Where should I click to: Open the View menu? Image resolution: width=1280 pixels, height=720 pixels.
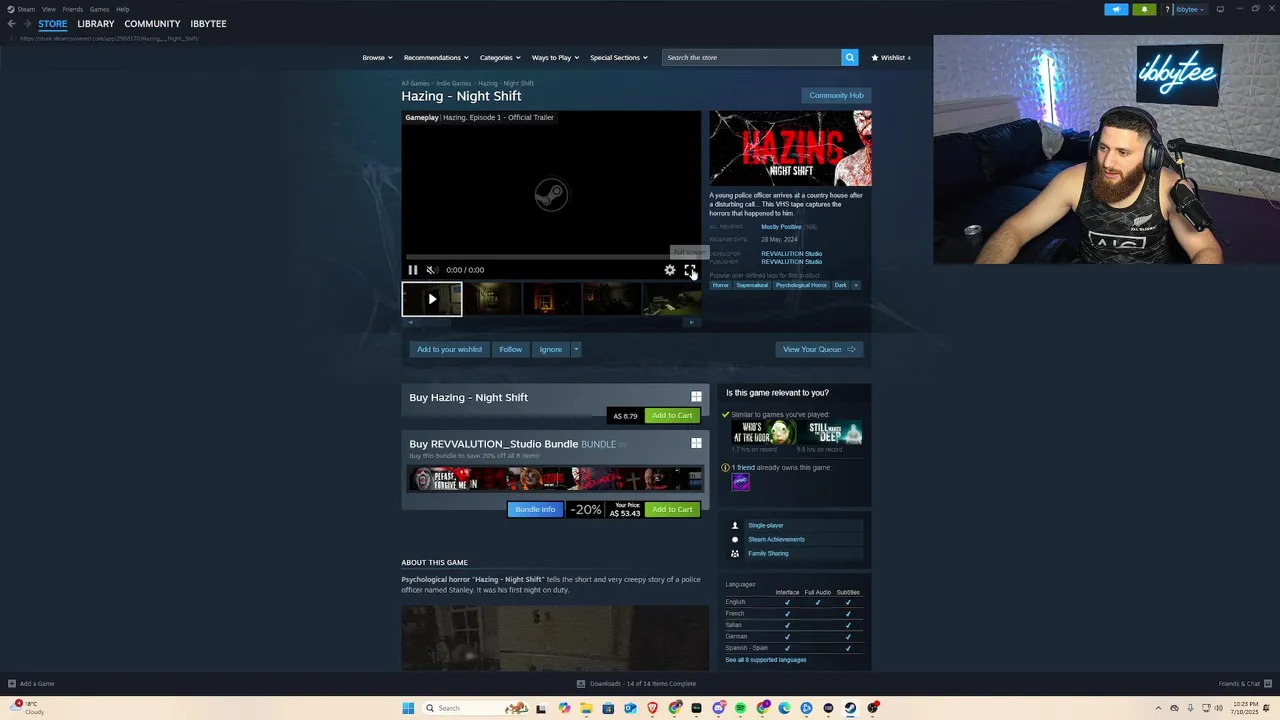(48, 9)
